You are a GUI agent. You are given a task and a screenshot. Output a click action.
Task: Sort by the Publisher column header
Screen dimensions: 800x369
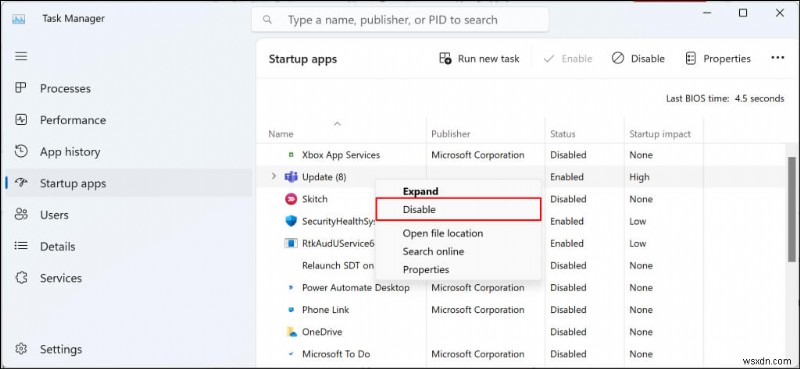coord(451,134)
